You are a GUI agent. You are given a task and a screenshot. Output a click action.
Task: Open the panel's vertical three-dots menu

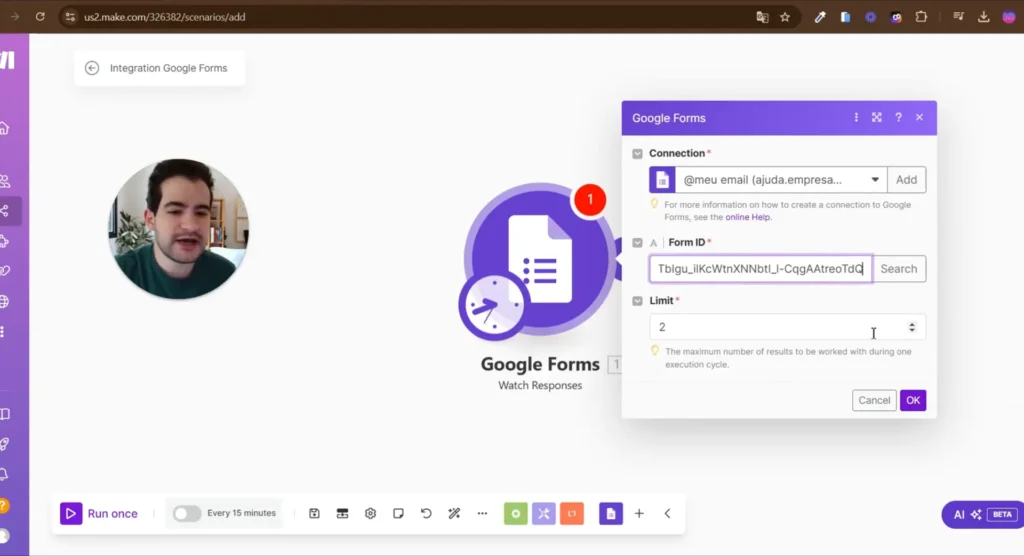(x=856, y=118)
